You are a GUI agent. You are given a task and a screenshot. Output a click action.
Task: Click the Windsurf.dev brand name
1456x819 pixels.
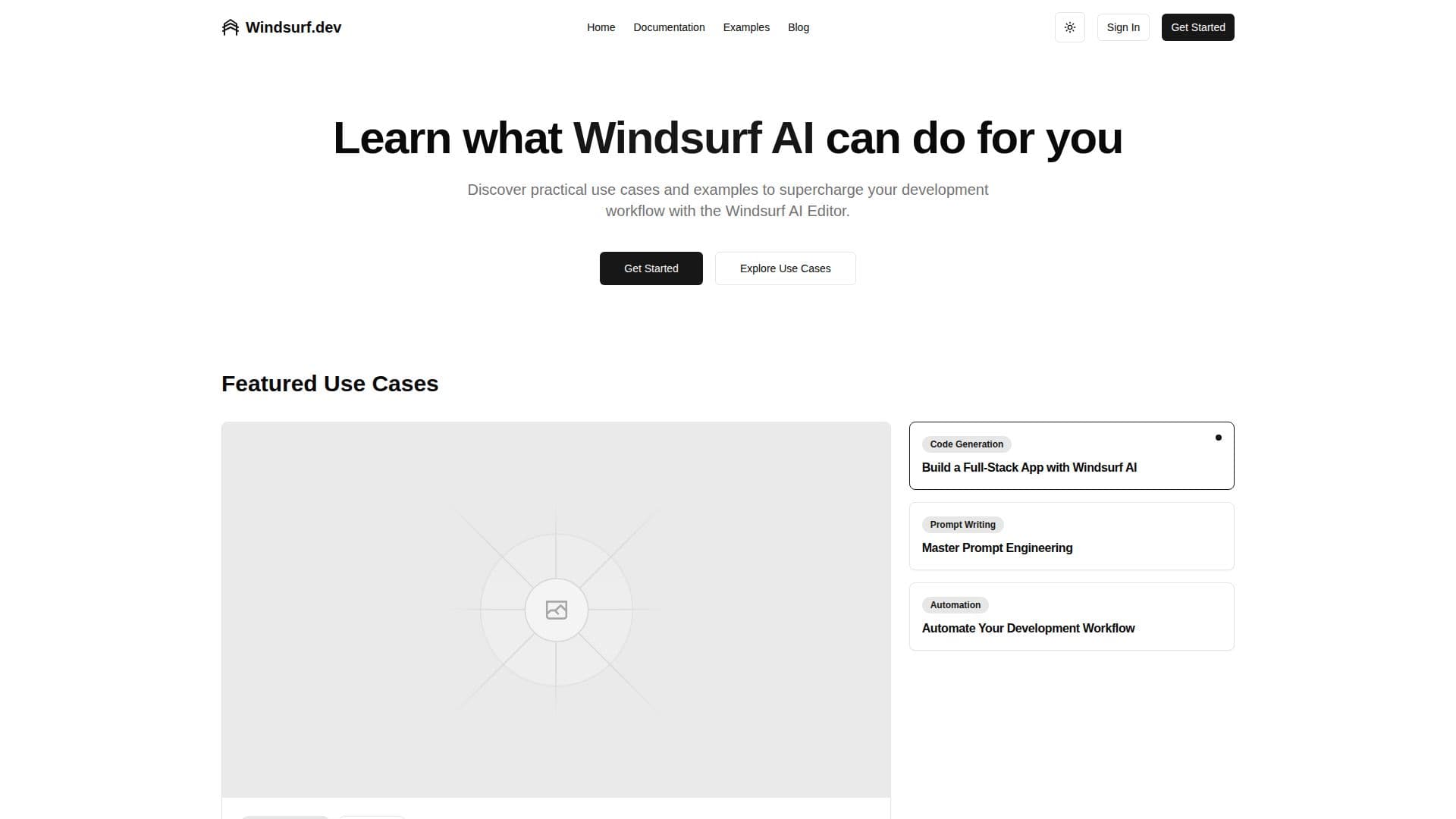pyautogui.click(x=293, y=27)
